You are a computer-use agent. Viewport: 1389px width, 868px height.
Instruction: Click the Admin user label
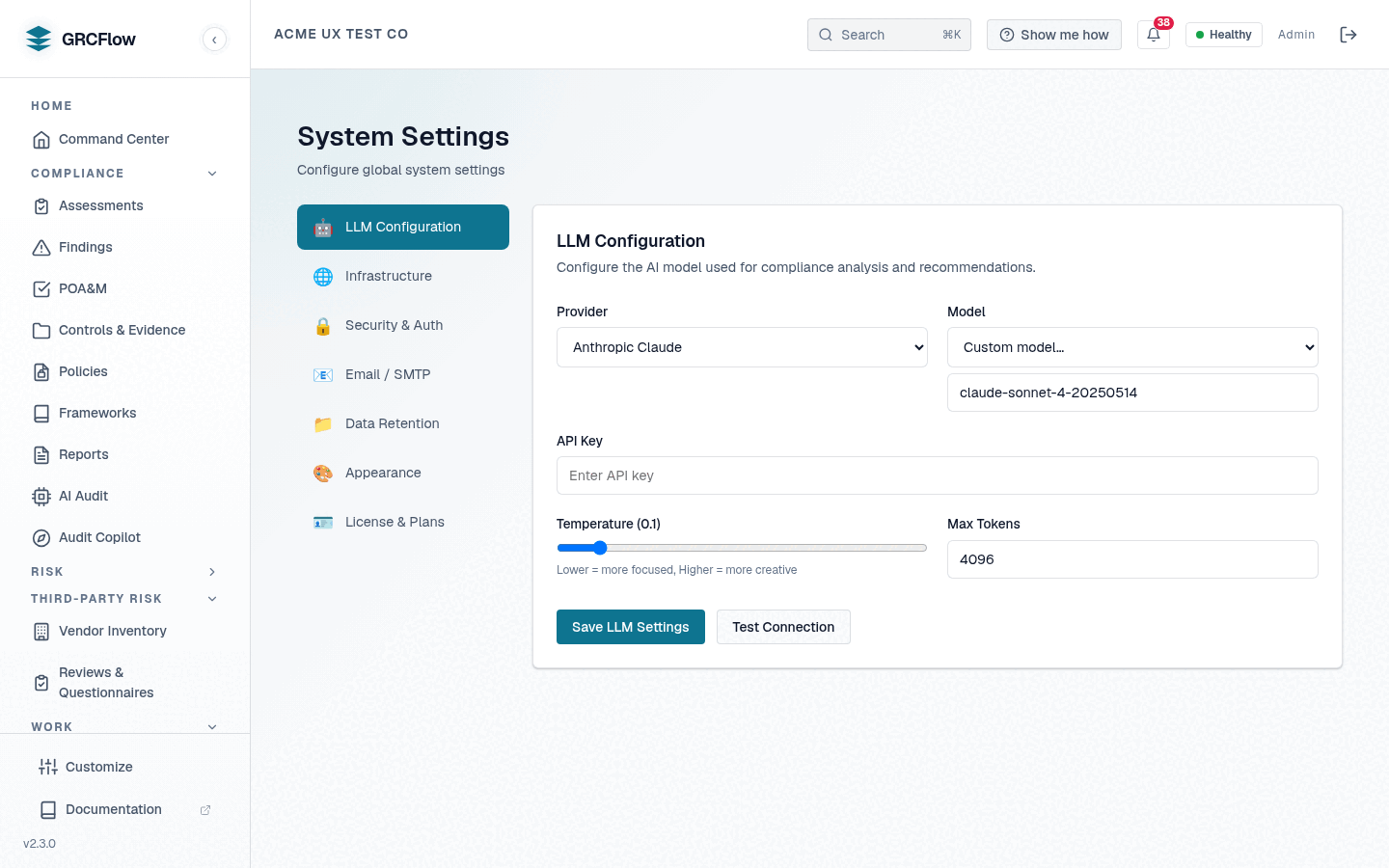pyautogui.click(x=1296, y=35)
